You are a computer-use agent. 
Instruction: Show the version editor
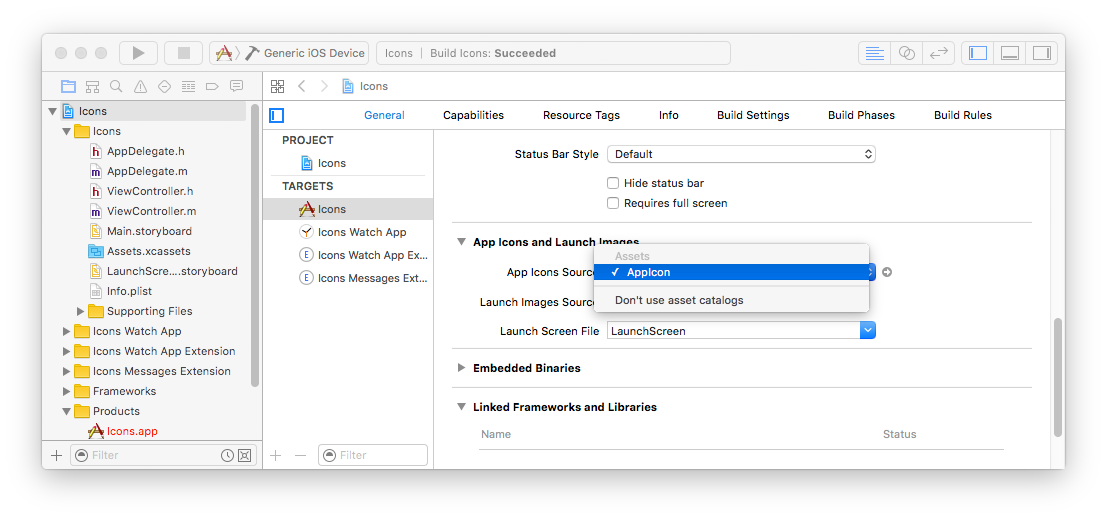[939, 53]
